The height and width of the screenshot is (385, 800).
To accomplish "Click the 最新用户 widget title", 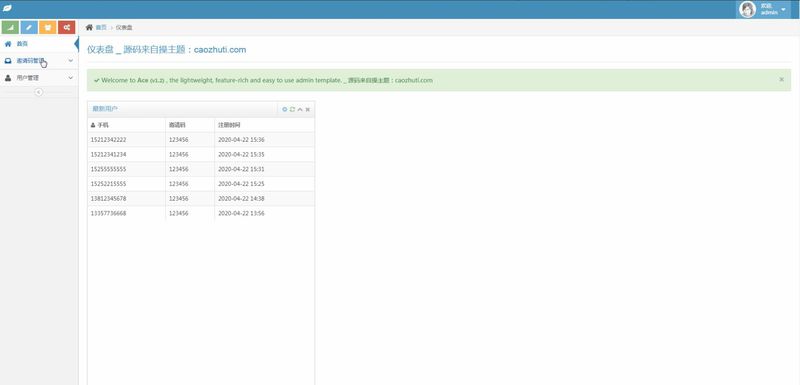I will (105, 109).
